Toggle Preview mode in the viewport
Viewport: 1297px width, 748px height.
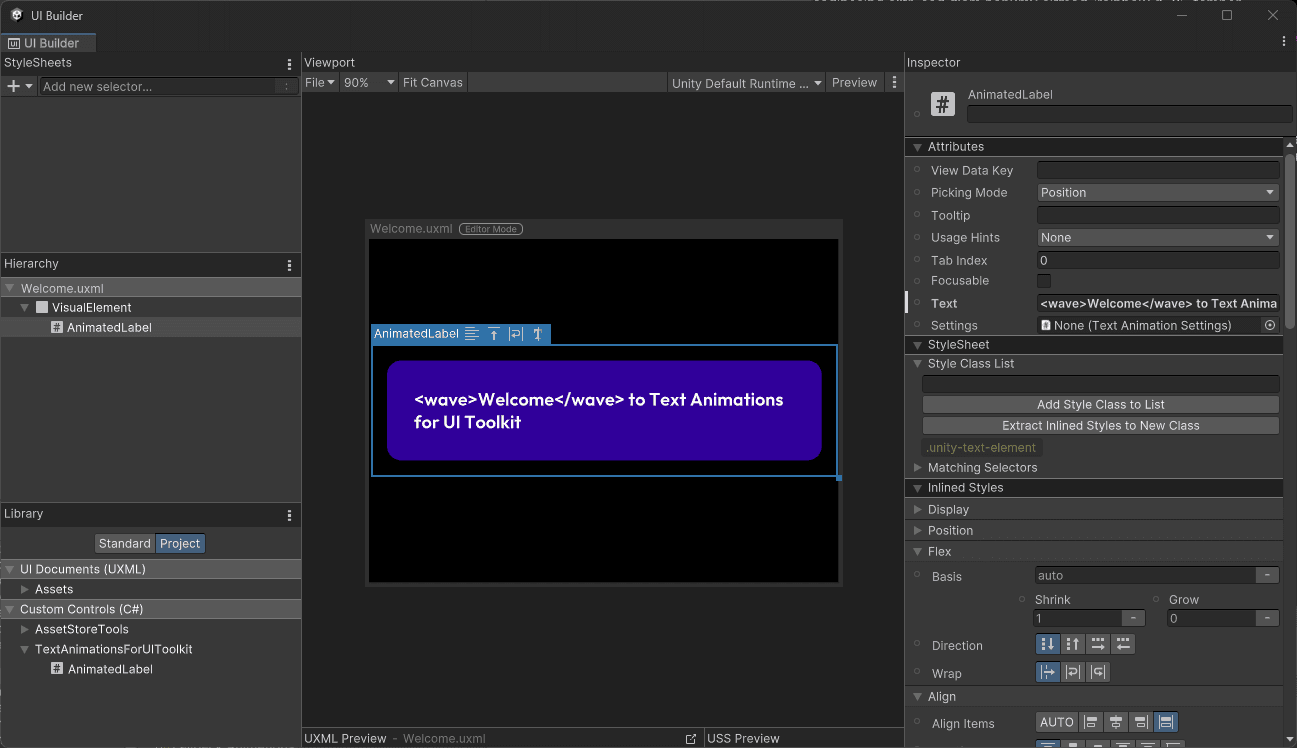tap(854, 82)
